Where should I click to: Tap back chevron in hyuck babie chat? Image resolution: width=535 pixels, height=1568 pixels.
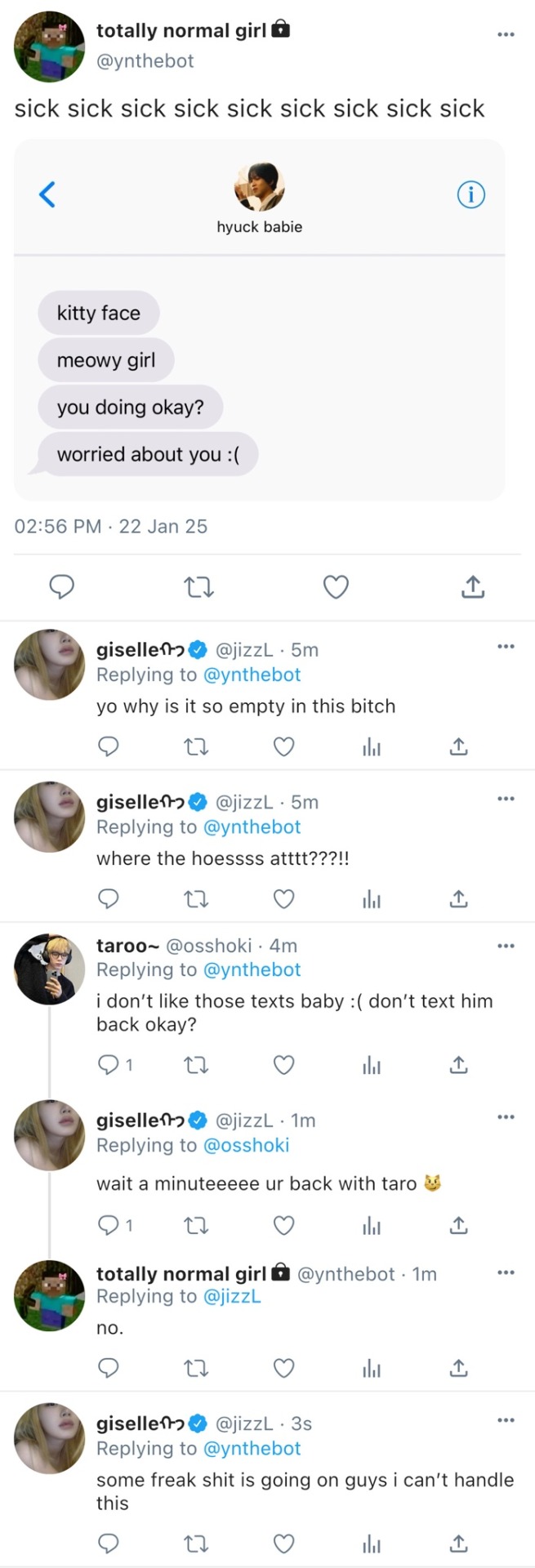[x=47, y=195]
